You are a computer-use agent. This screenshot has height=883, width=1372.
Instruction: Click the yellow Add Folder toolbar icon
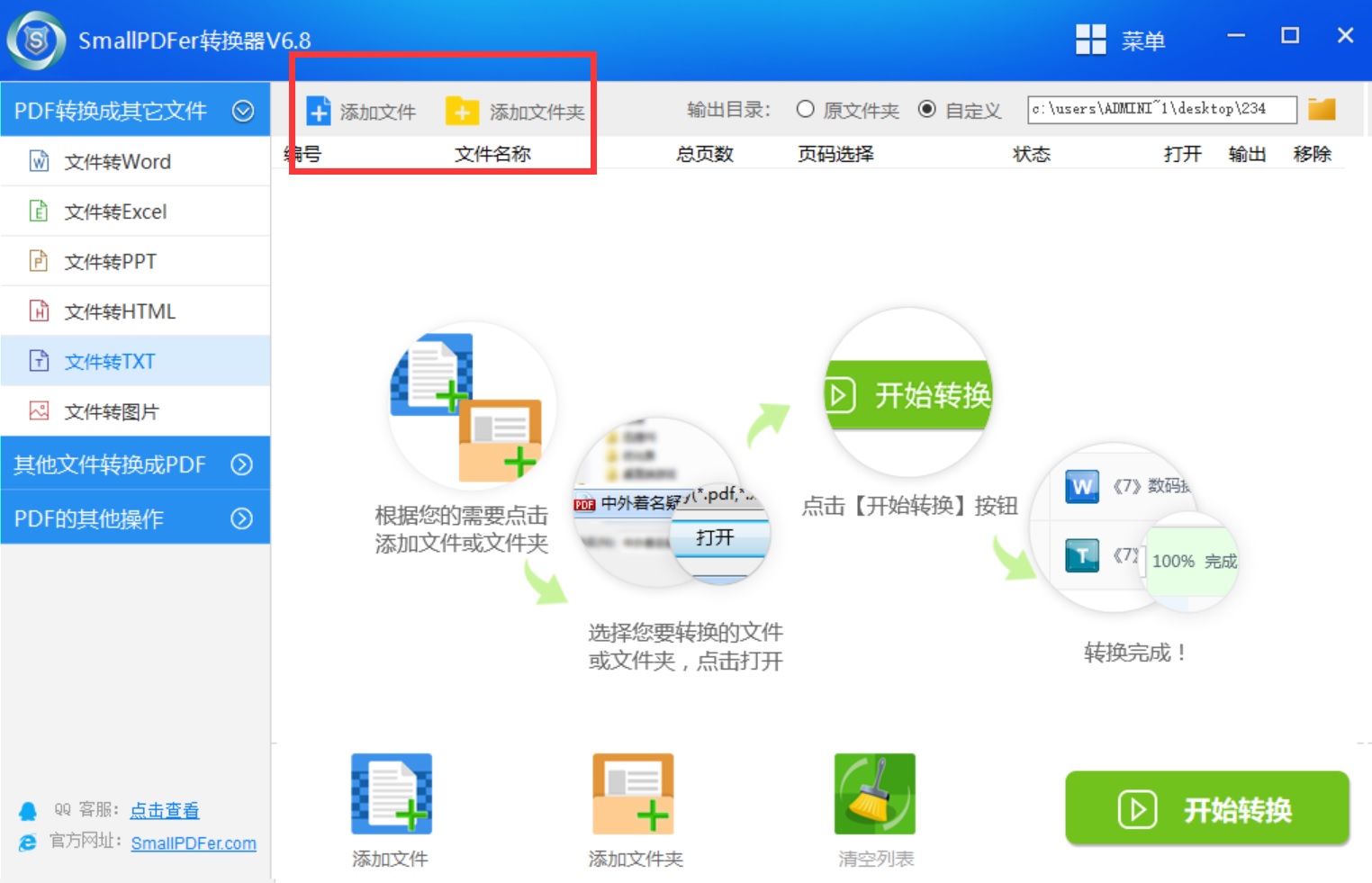pos(462,112)
